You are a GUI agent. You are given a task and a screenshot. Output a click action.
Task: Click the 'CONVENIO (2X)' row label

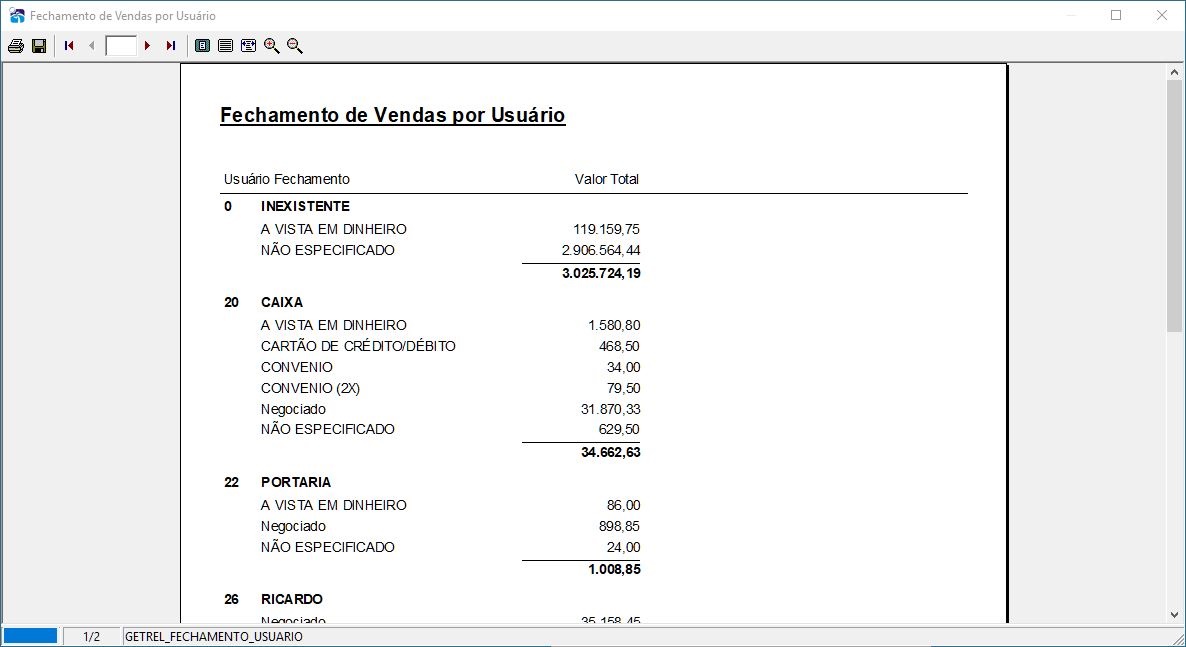[310, 388]
